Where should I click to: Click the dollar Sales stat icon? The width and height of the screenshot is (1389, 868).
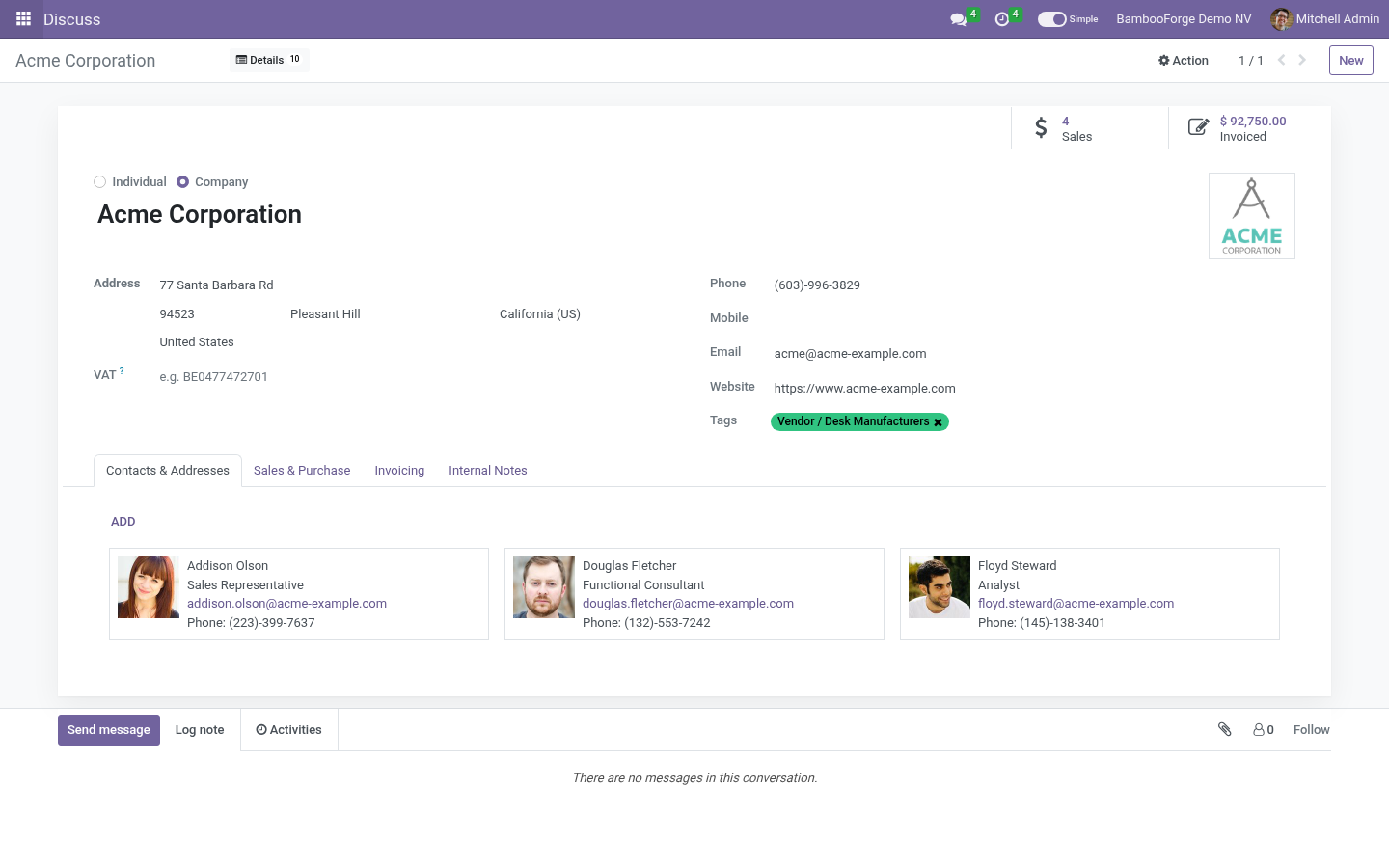[x=1041, y=127]
